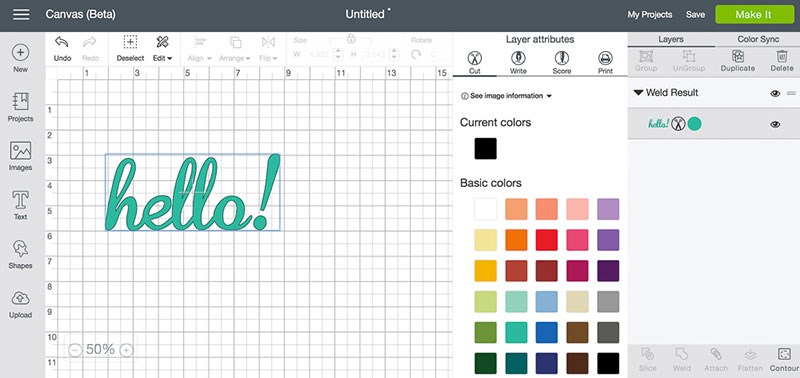Pick the golden yellow swatch
This screenshot has height=378, width=800.
485,271
